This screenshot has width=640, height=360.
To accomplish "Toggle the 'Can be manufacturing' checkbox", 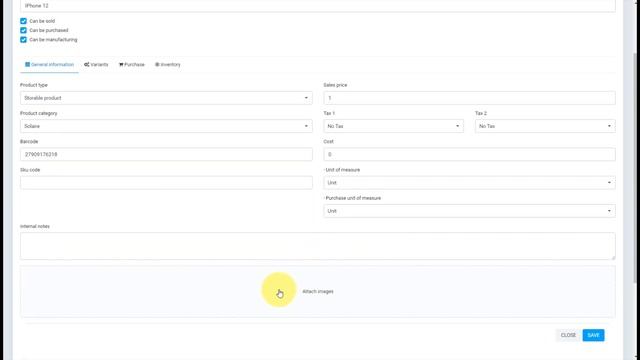I will tap(23, 40).
